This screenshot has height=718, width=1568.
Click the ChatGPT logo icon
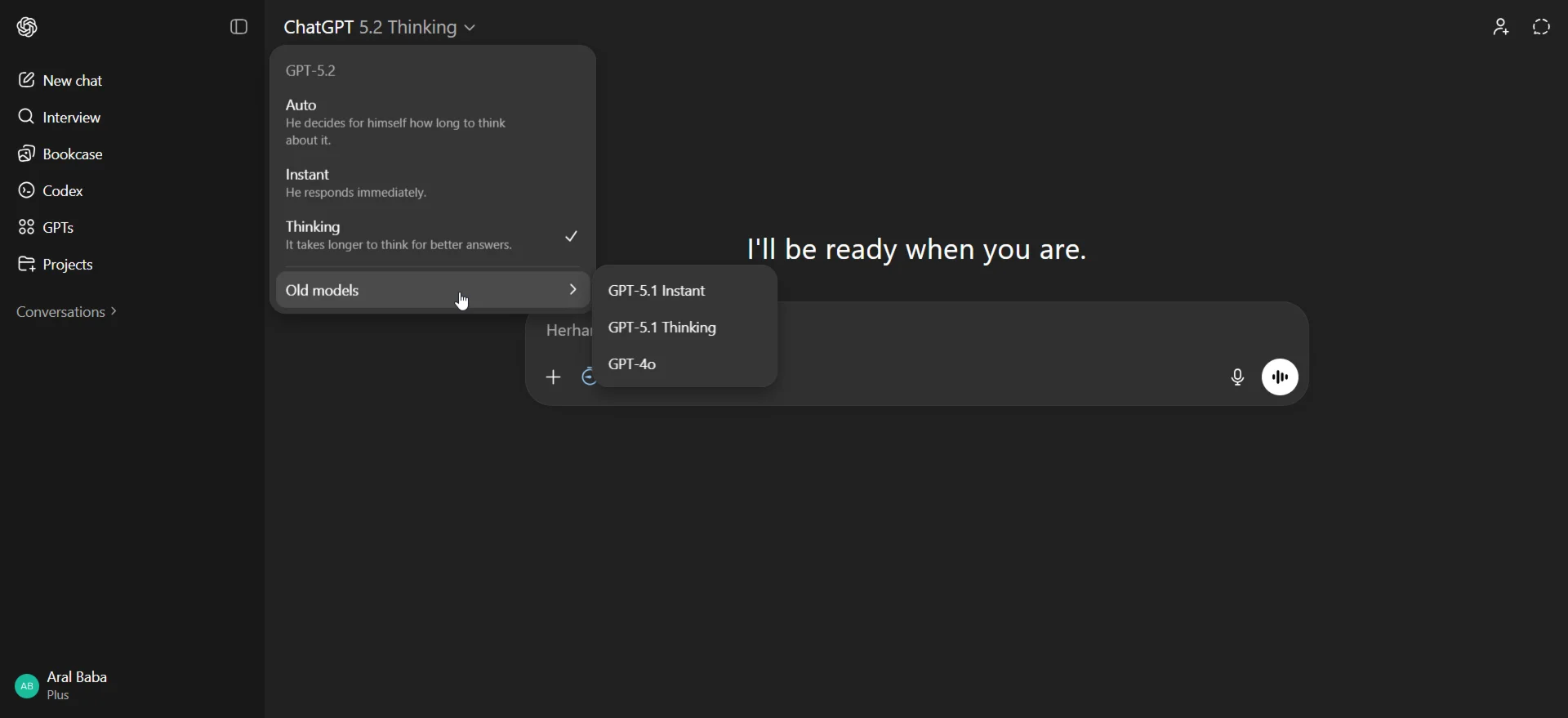point(28,28)
